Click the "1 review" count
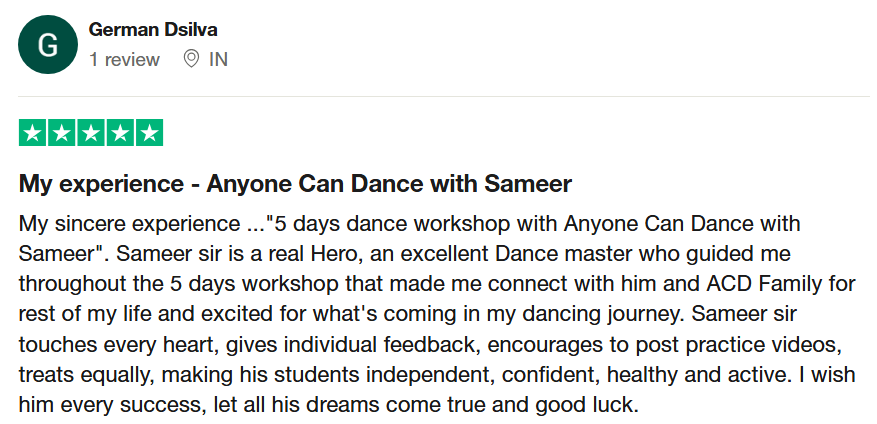Image resolution: width=877 pixels, height=424 pixels. [x=124, y=59]
